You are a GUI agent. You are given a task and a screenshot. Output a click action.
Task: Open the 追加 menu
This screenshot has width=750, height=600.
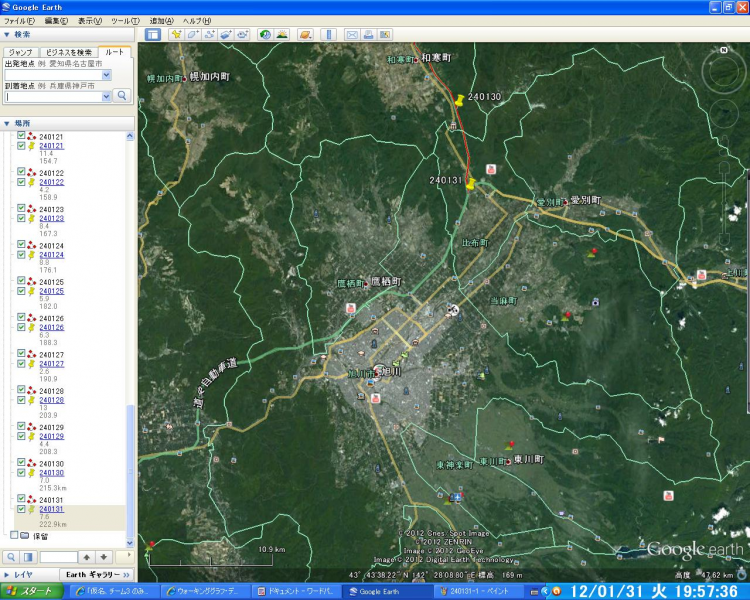click(x=162, y=21)
